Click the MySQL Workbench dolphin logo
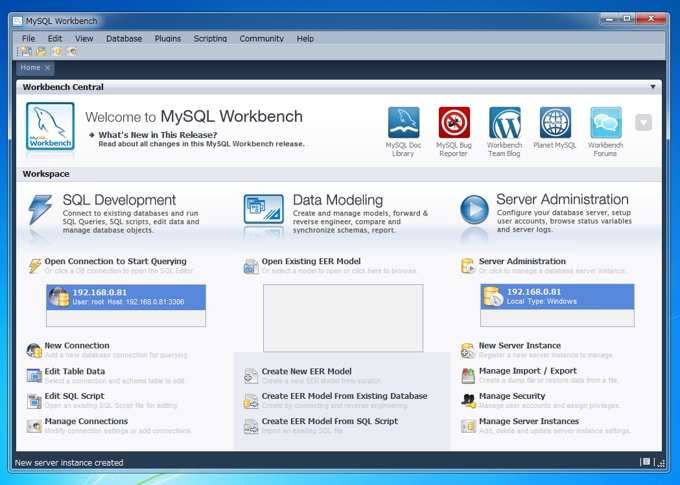Screen dimensions: 680x485 50,126
